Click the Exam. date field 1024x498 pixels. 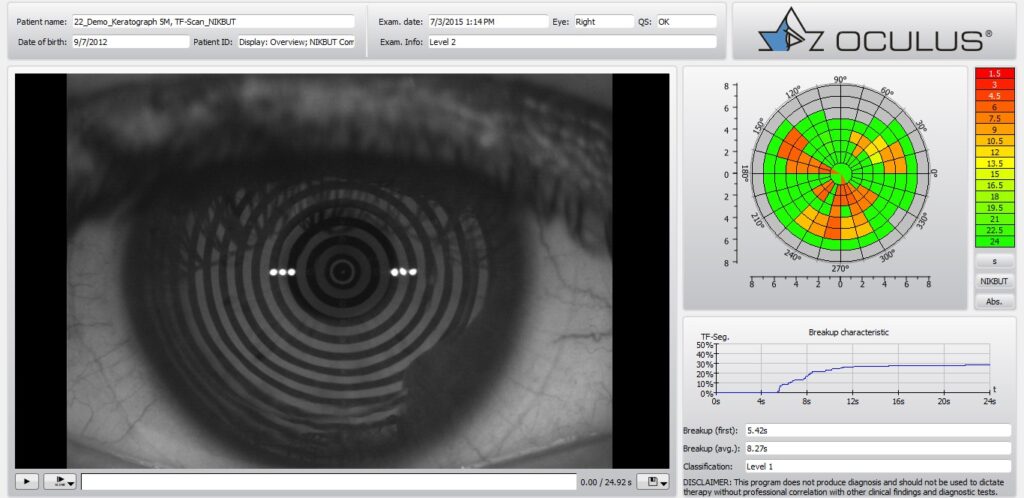[x=486, y=21]
